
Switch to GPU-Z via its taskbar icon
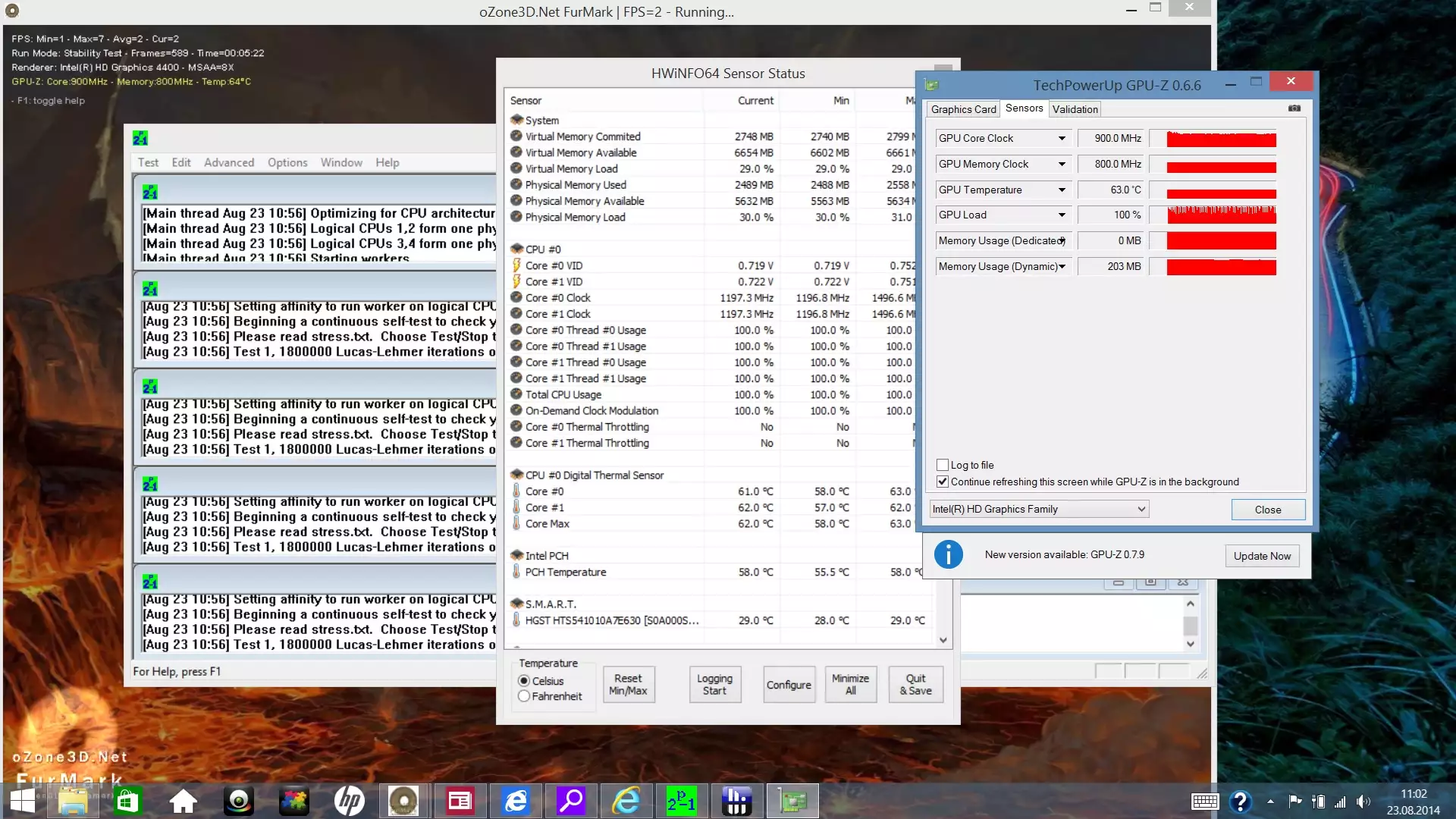tap(792, 801)
